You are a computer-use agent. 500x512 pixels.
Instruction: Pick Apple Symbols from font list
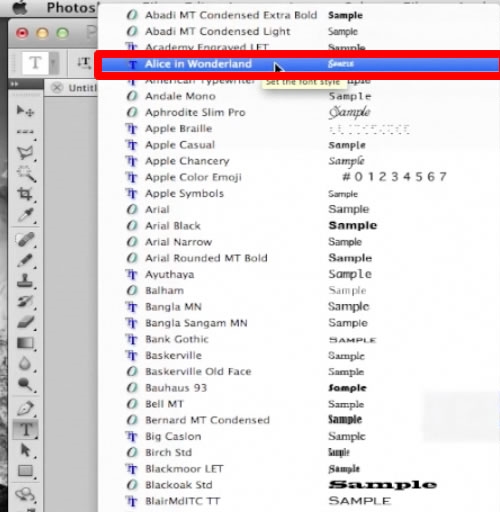tap(184, 194)
